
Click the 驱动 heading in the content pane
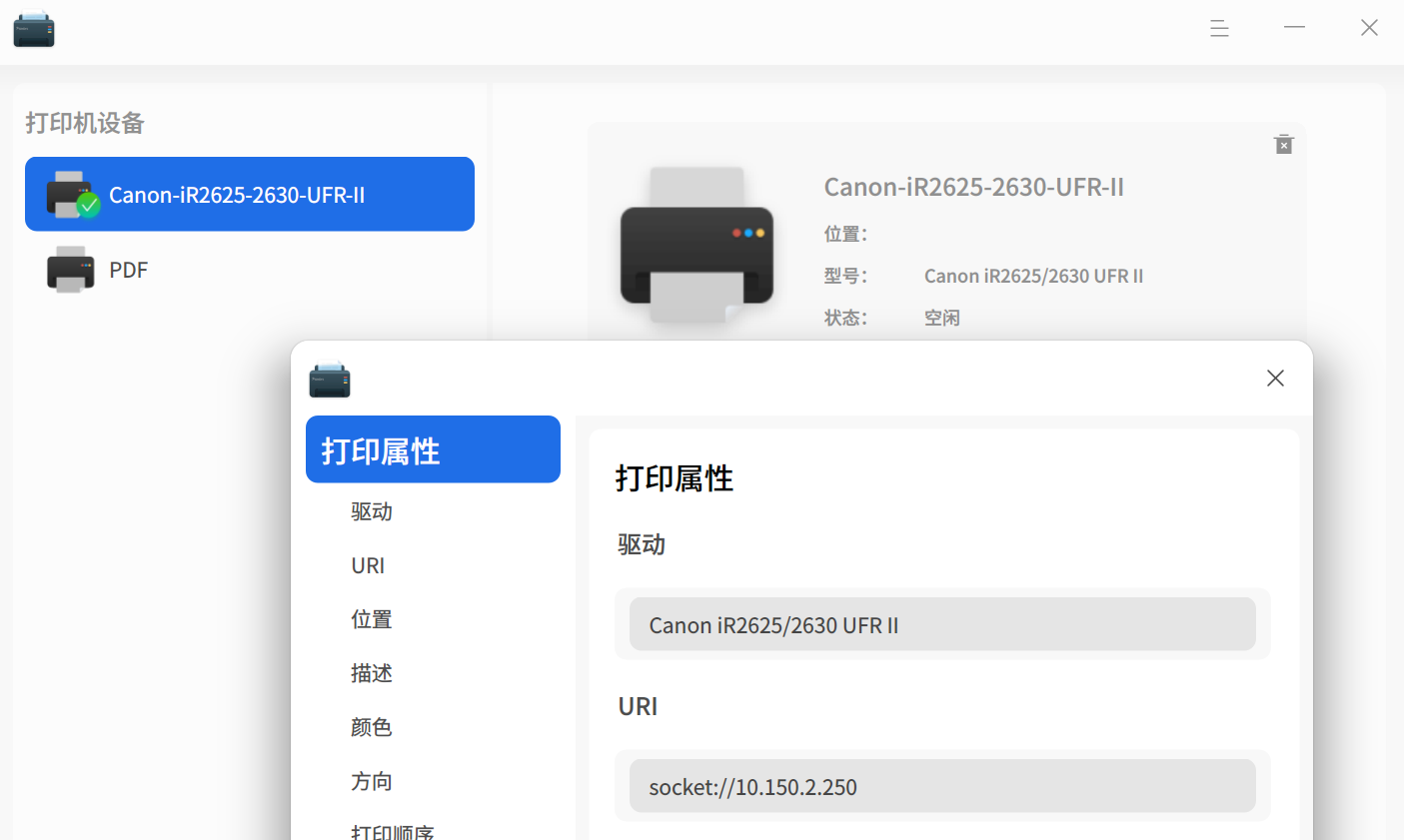[642, 544]
